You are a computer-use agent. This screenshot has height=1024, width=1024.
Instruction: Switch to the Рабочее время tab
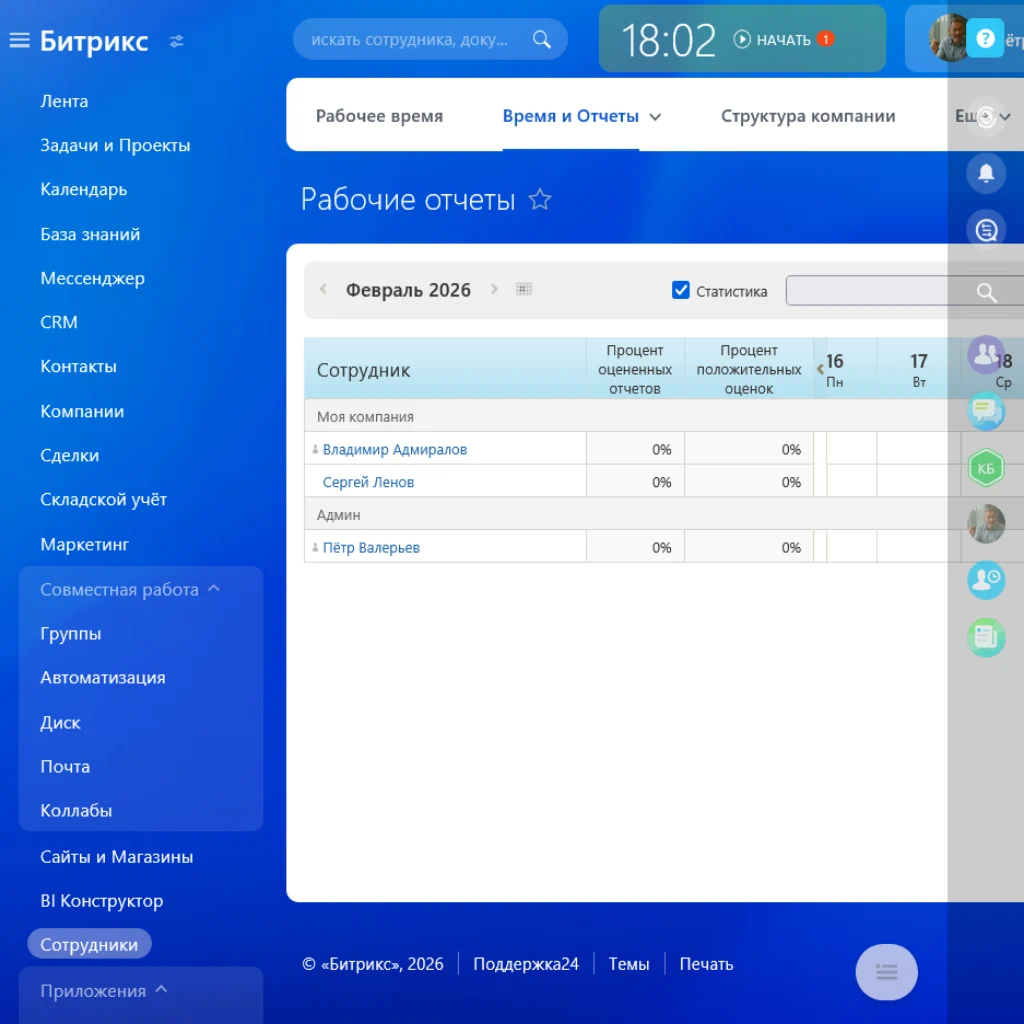pyautogui.click(x=379, y=116)
